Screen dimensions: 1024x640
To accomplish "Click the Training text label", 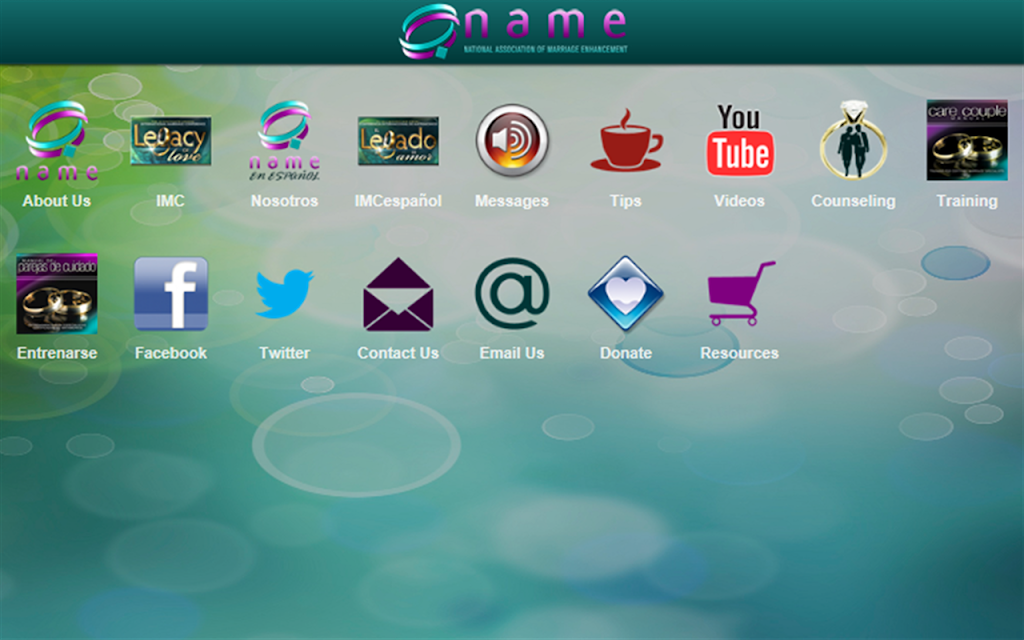I will (967, 201).
